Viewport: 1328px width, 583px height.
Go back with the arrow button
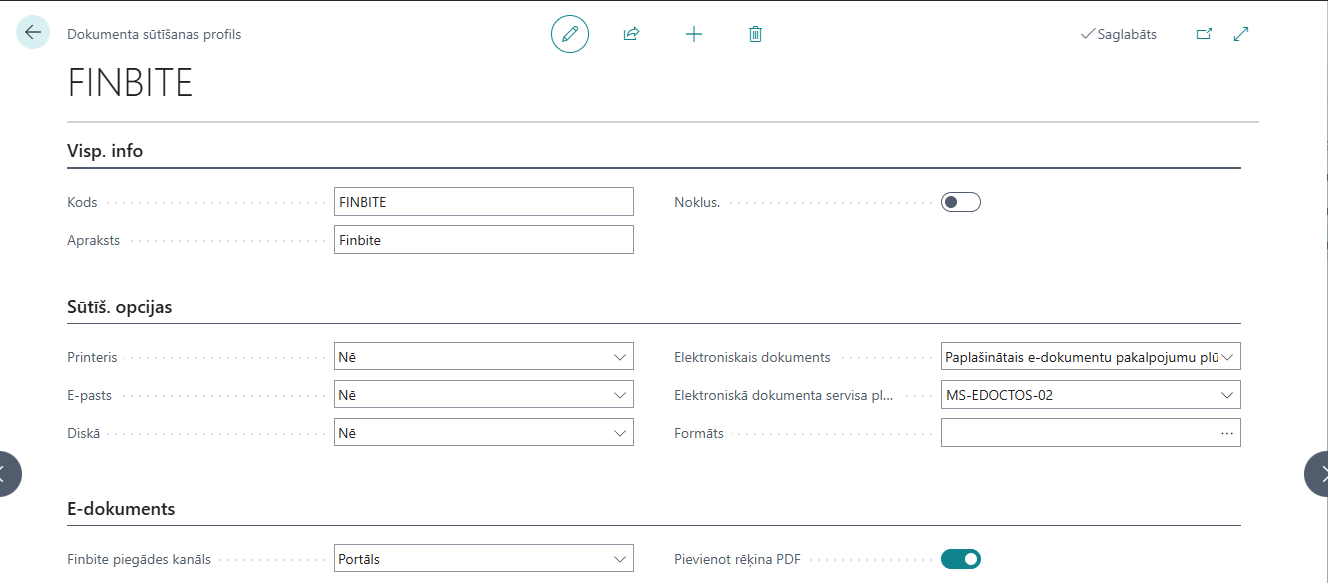point(33,33)
